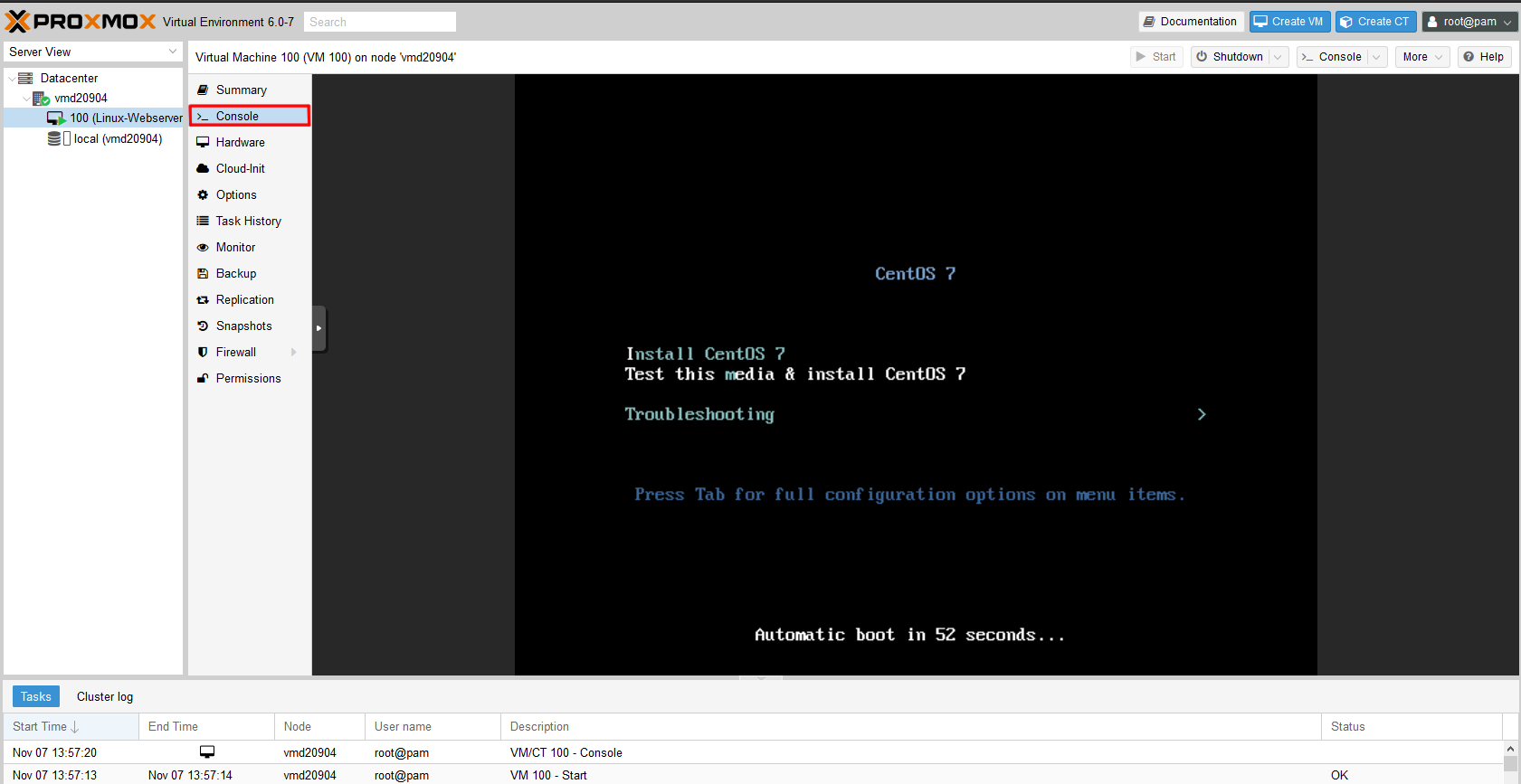
Task: Click the Status column header
Action: pos(1412,726)
